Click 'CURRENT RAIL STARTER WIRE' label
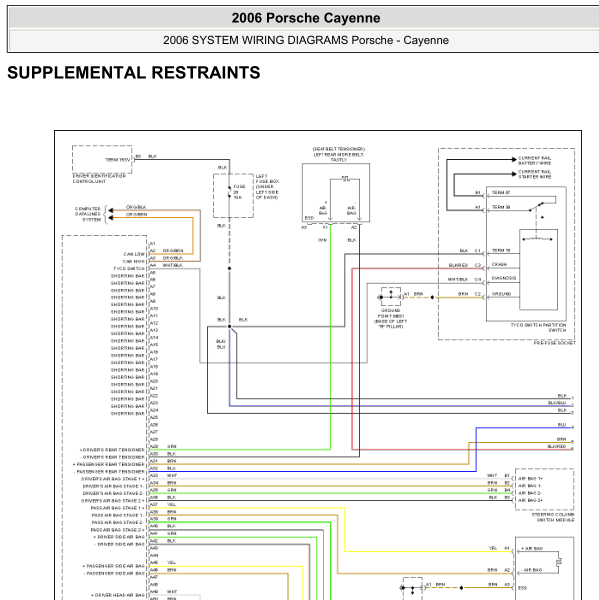Viewport: 599px width, 600px height. point(534,174)
